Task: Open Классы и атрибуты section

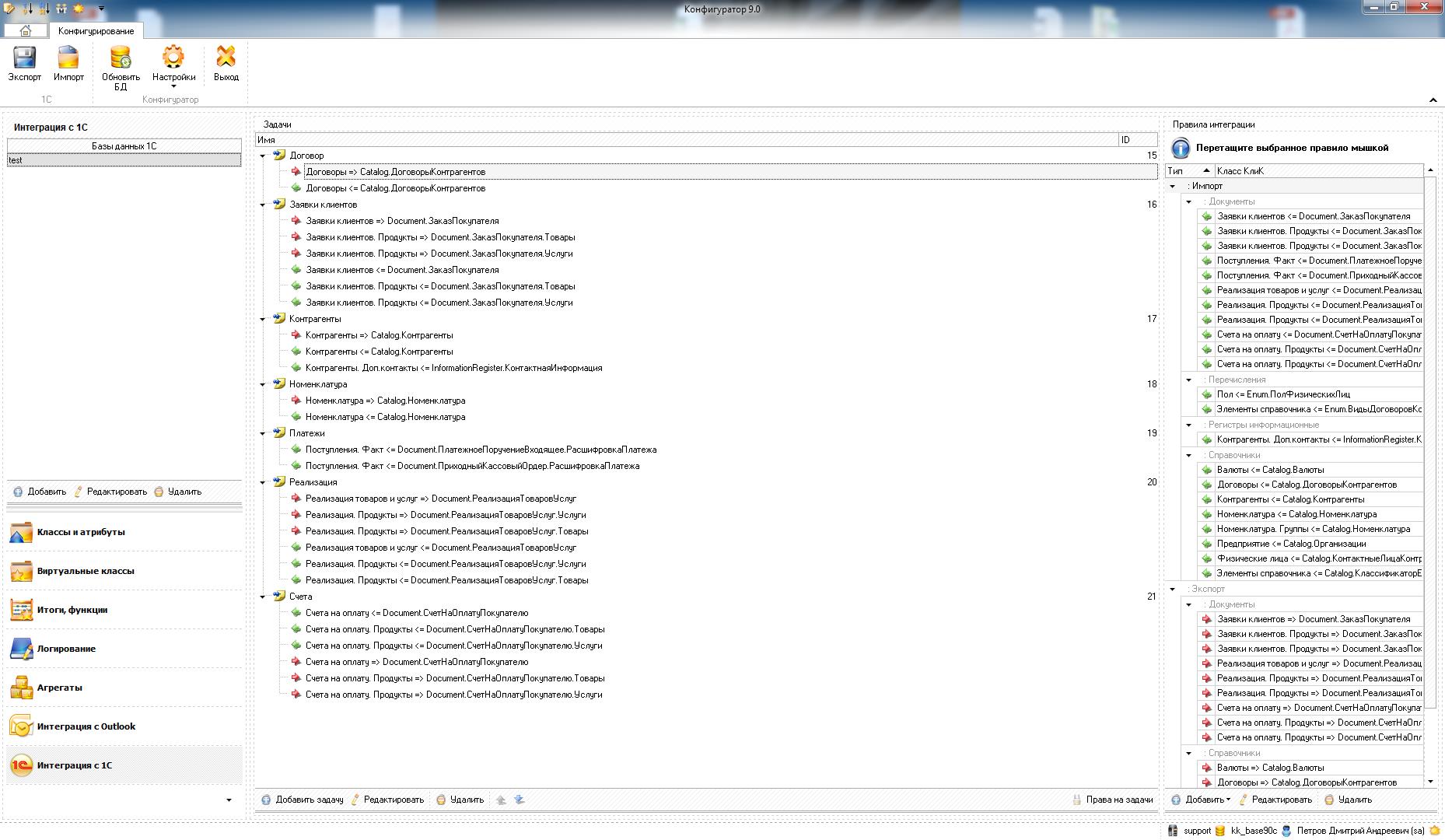Action: tap(124, 532)
